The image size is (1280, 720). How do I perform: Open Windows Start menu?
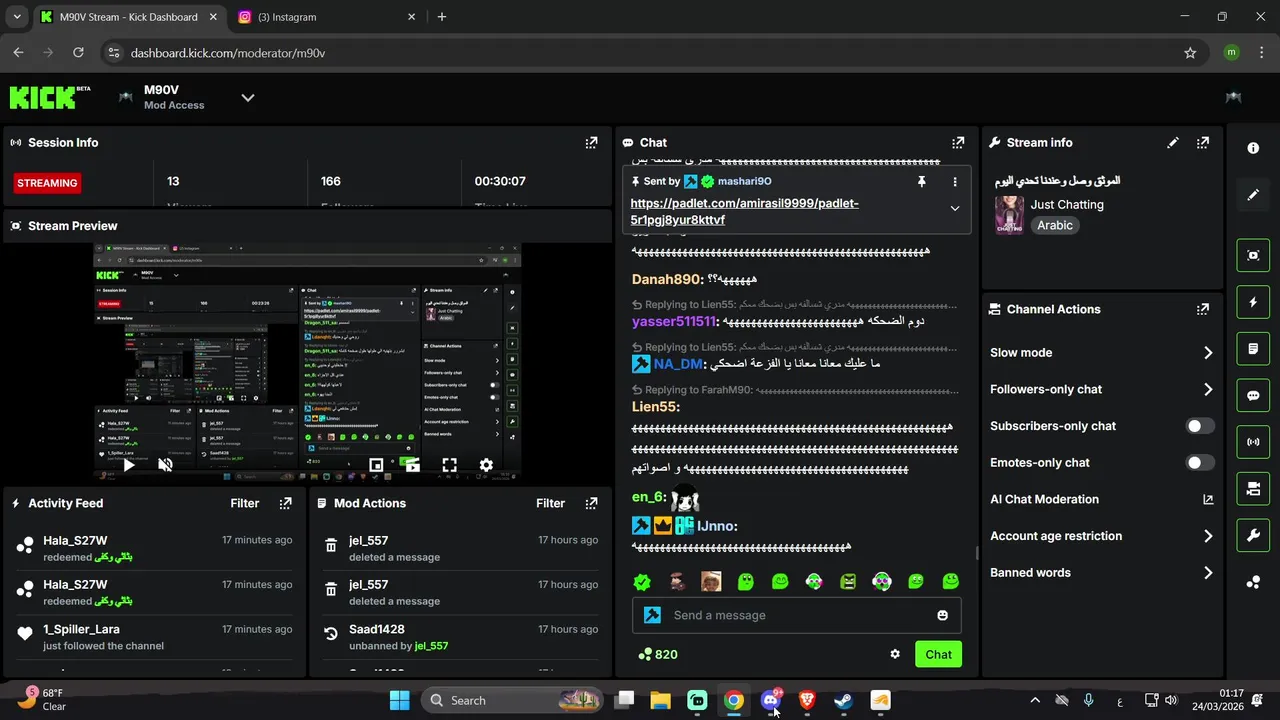(399, 700)
